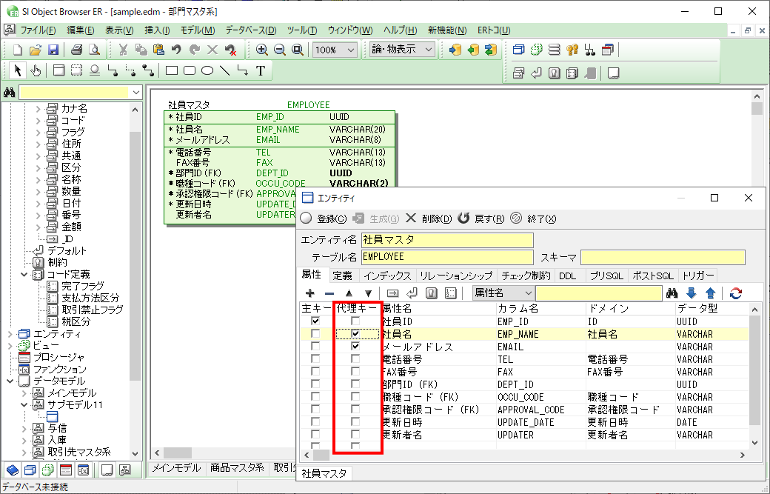Click the blue down arrow search-next icon
This screenshot has height=494, width=770.
click(691, 293)
